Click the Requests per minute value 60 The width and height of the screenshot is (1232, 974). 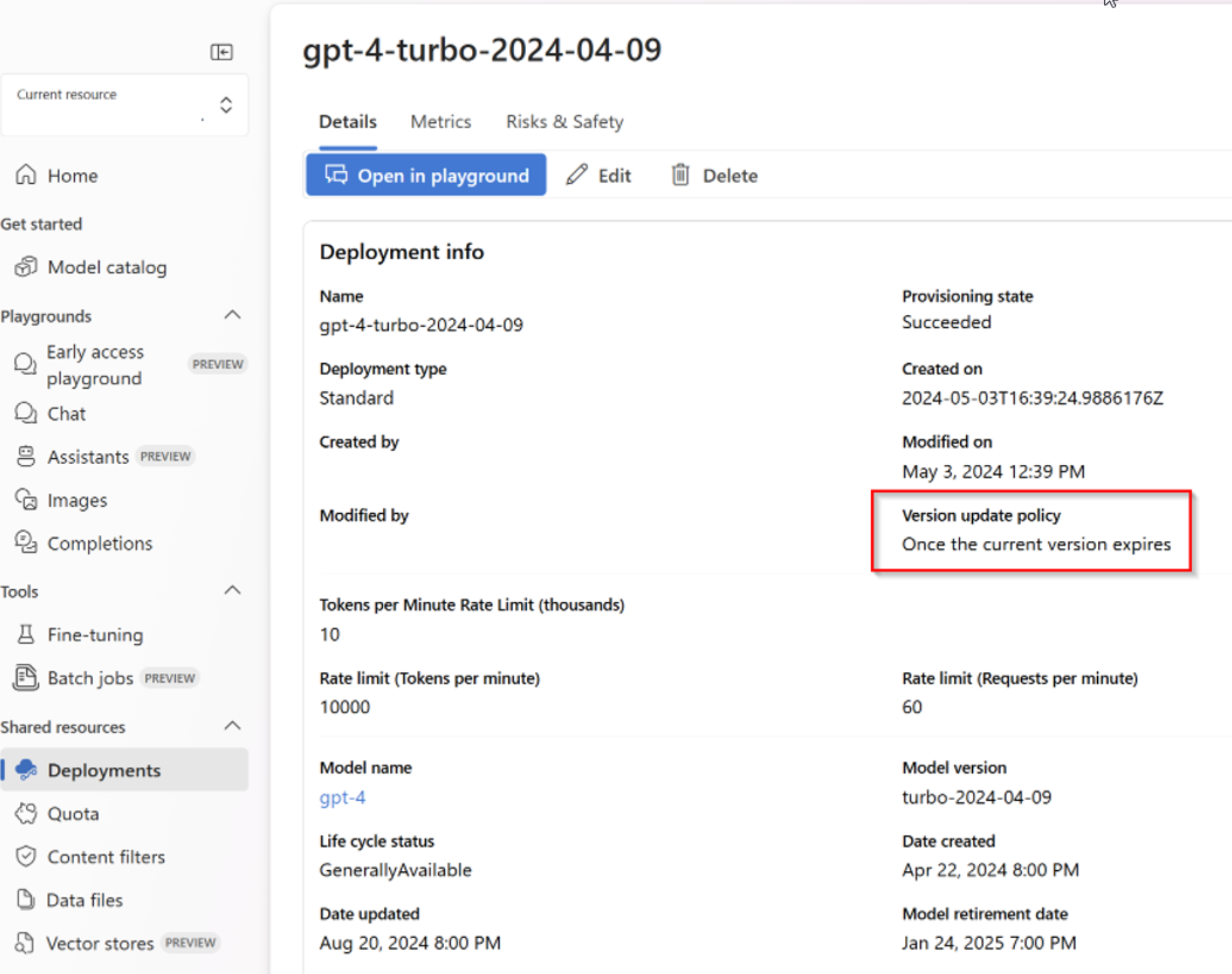pyautogui.click(x=912, y=707)
